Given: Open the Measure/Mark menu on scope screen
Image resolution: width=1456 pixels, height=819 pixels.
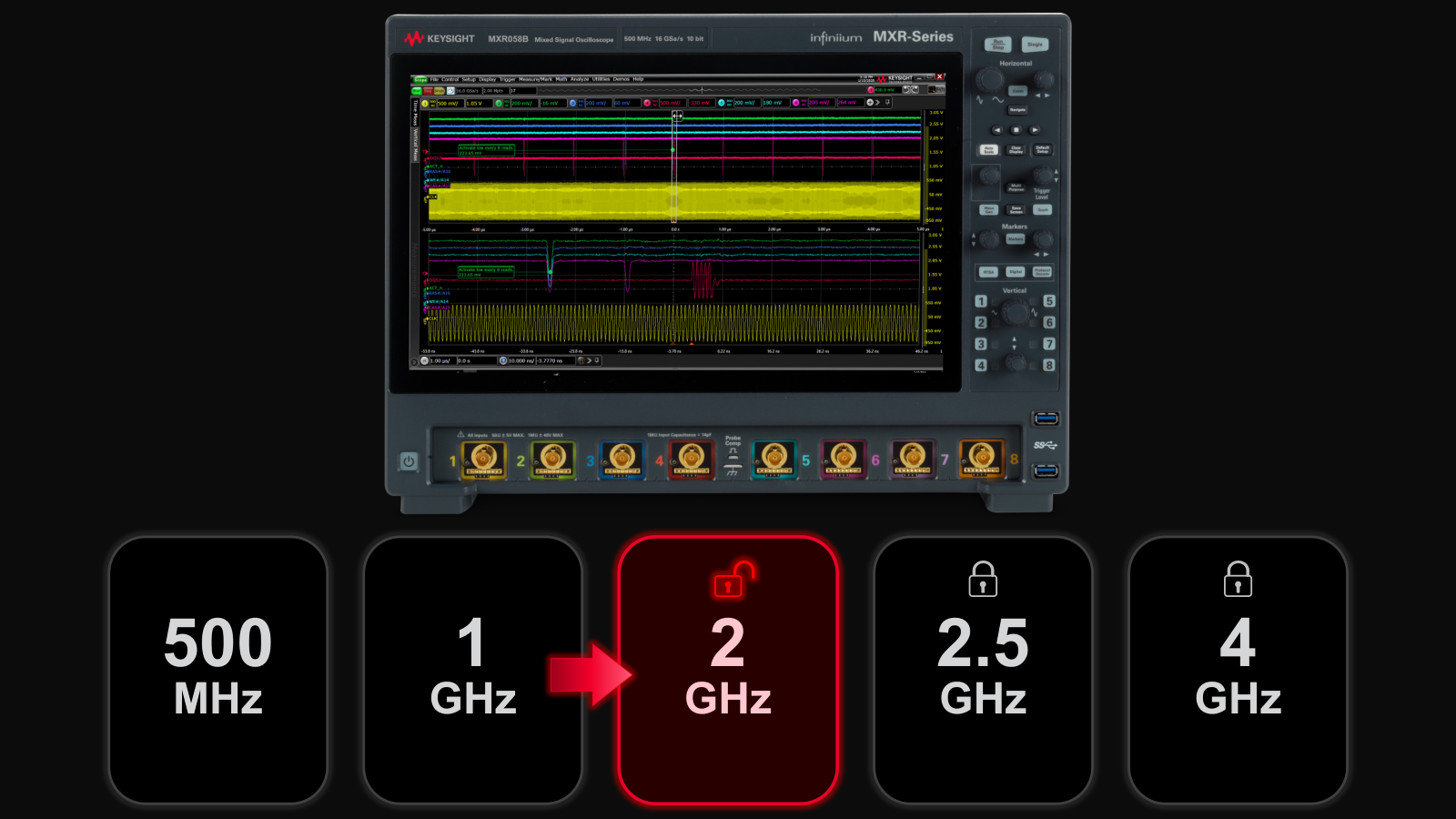Looking at the screenshot, I should 535,79.
